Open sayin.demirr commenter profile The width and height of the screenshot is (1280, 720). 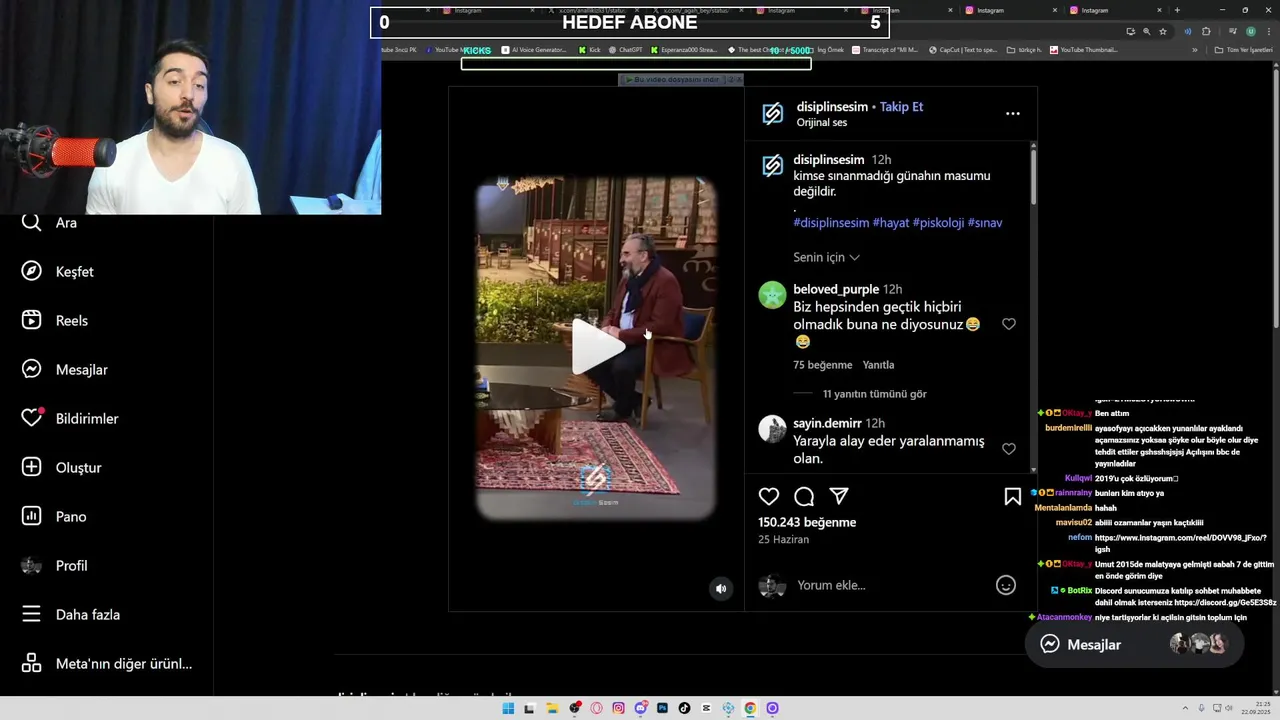[x=827, y=423]
